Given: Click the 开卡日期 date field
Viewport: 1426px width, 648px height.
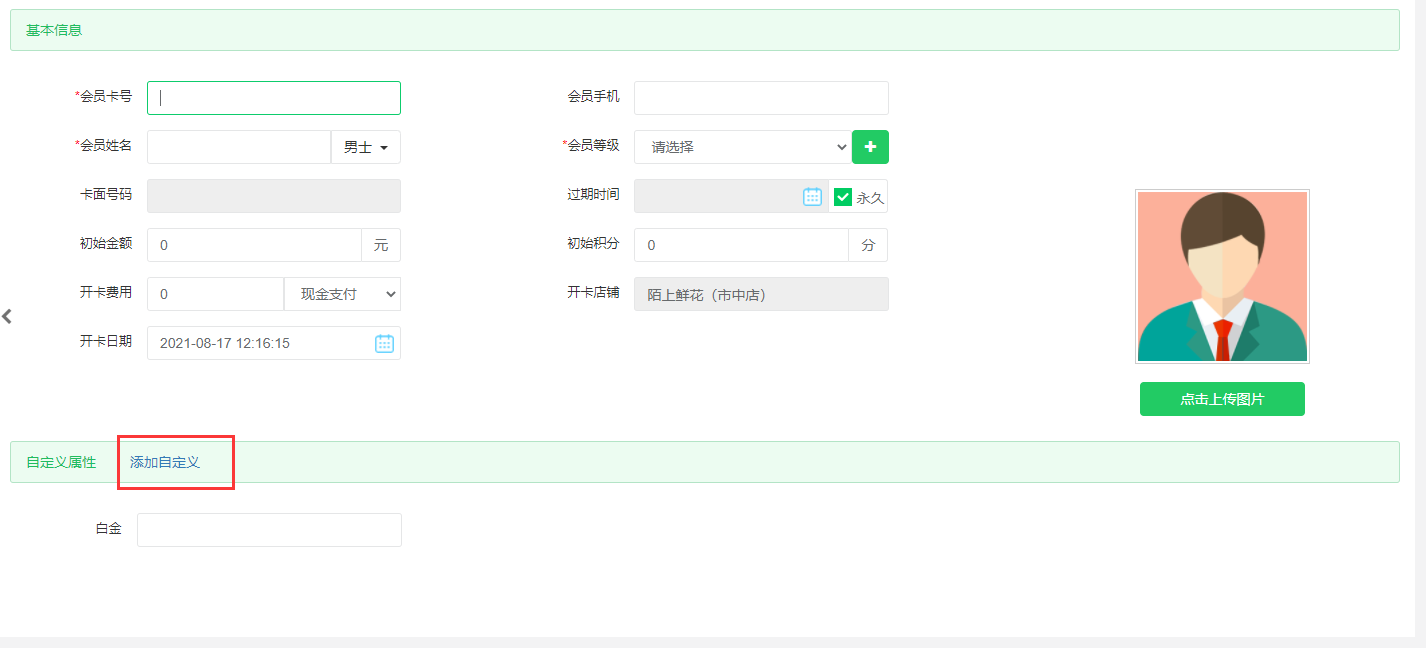Looking at the screenshot, I should 274,343.
